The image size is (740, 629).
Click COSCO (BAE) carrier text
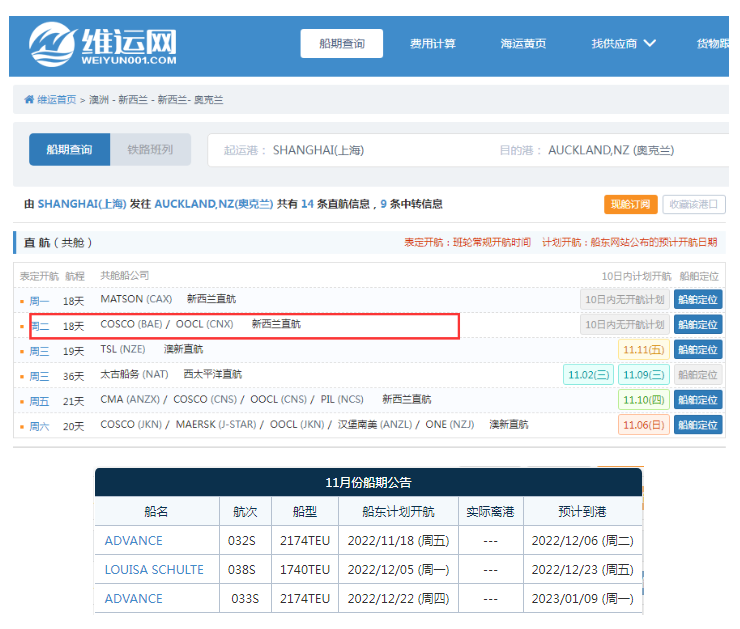(x=131, y=324)
